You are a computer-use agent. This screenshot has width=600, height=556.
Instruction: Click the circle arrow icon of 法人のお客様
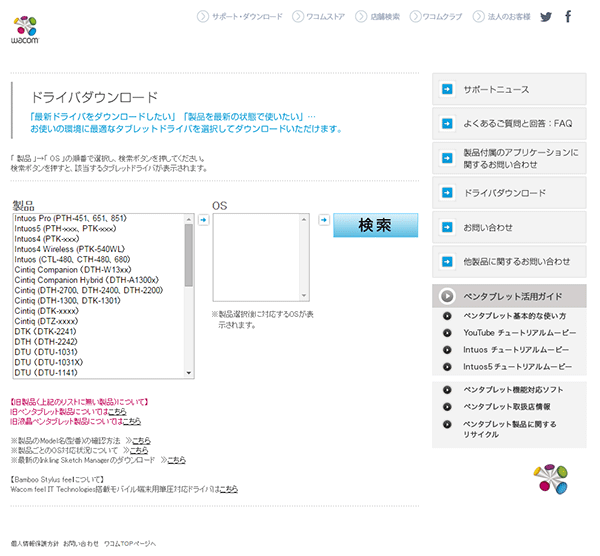pyautogui.click(x=478, y=16)
